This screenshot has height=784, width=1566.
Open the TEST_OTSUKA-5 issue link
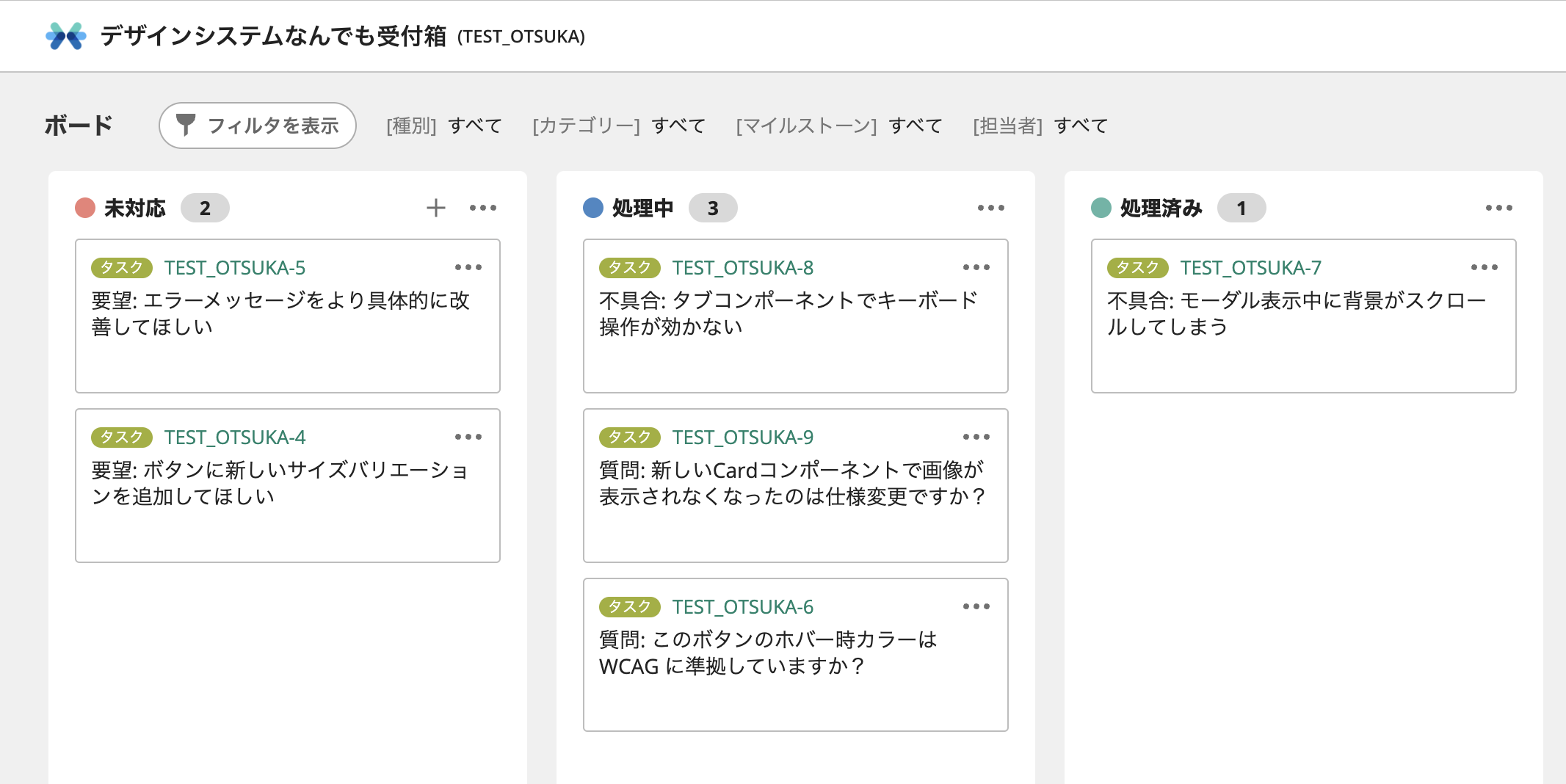234,268
